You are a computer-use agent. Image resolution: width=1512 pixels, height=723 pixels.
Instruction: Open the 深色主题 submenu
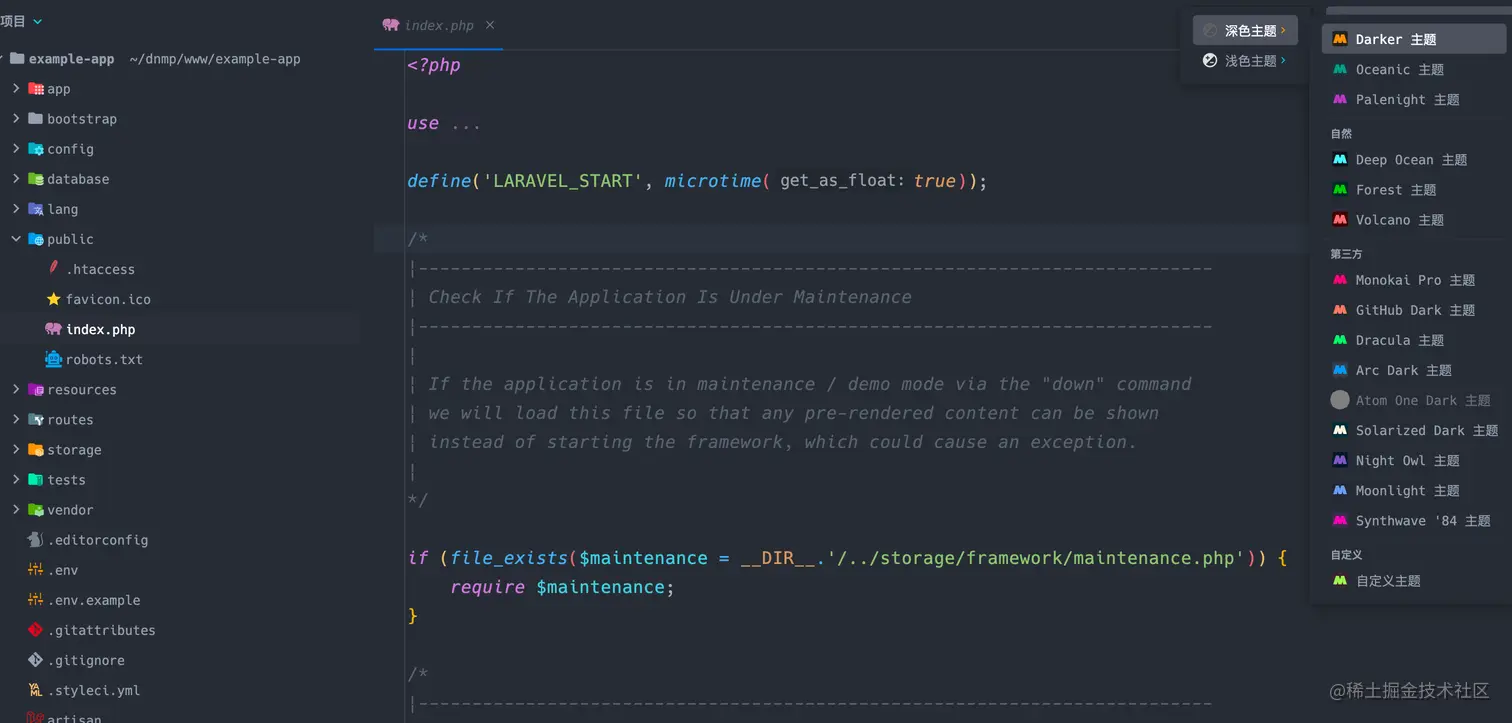click(x=1245, y=31)
